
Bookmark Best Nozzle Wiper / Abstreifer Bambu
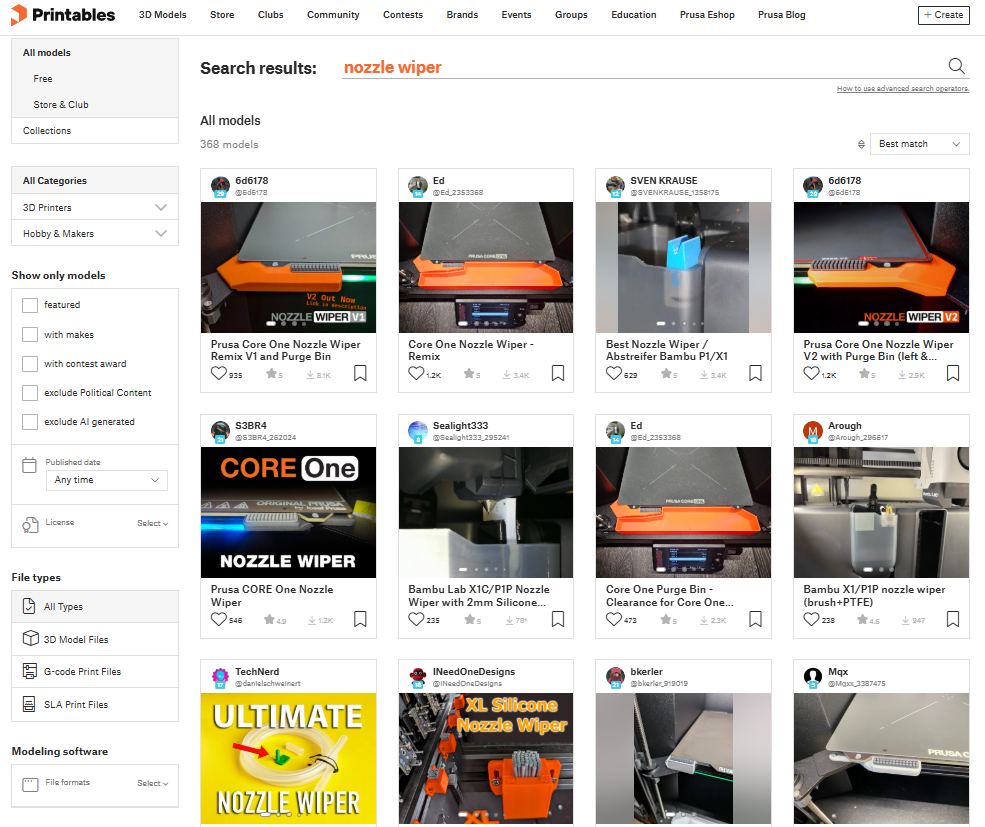click(x=755, y=373)
